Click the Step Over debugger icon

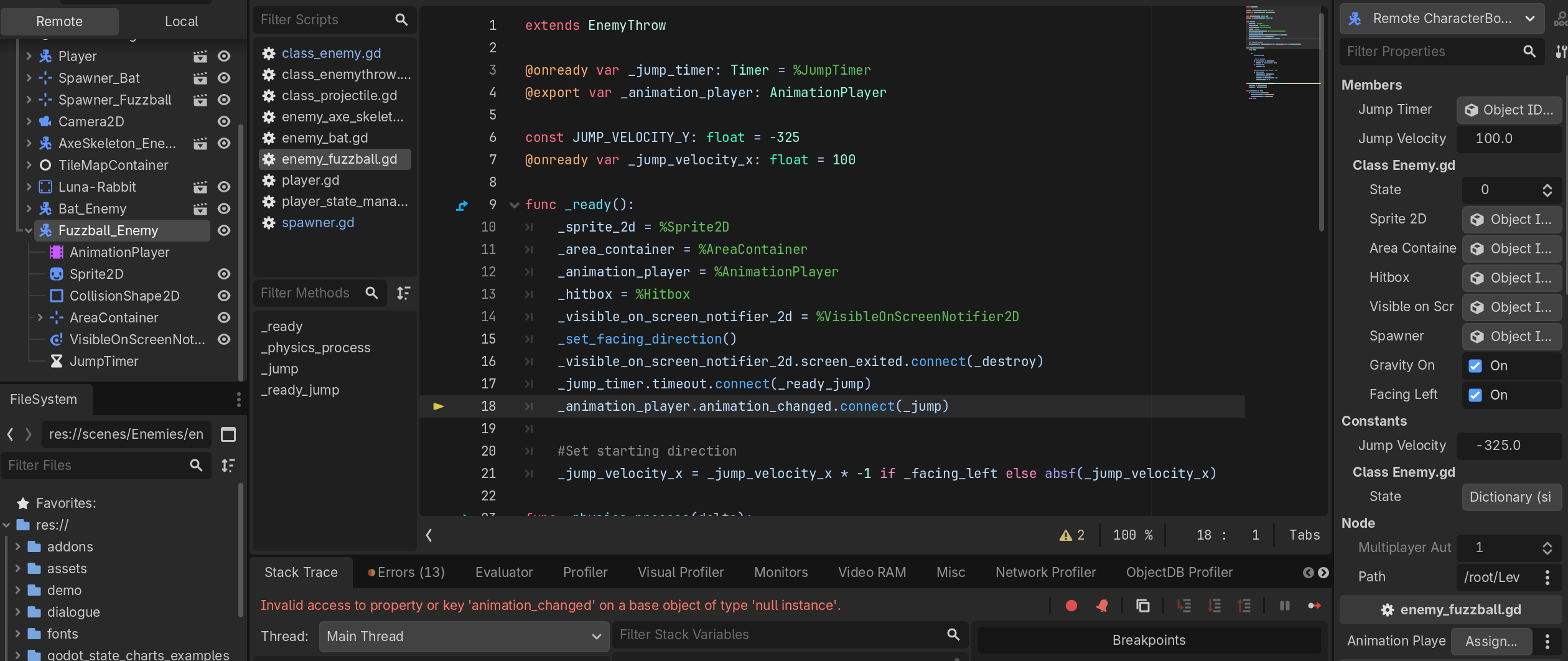[1214, 606]
